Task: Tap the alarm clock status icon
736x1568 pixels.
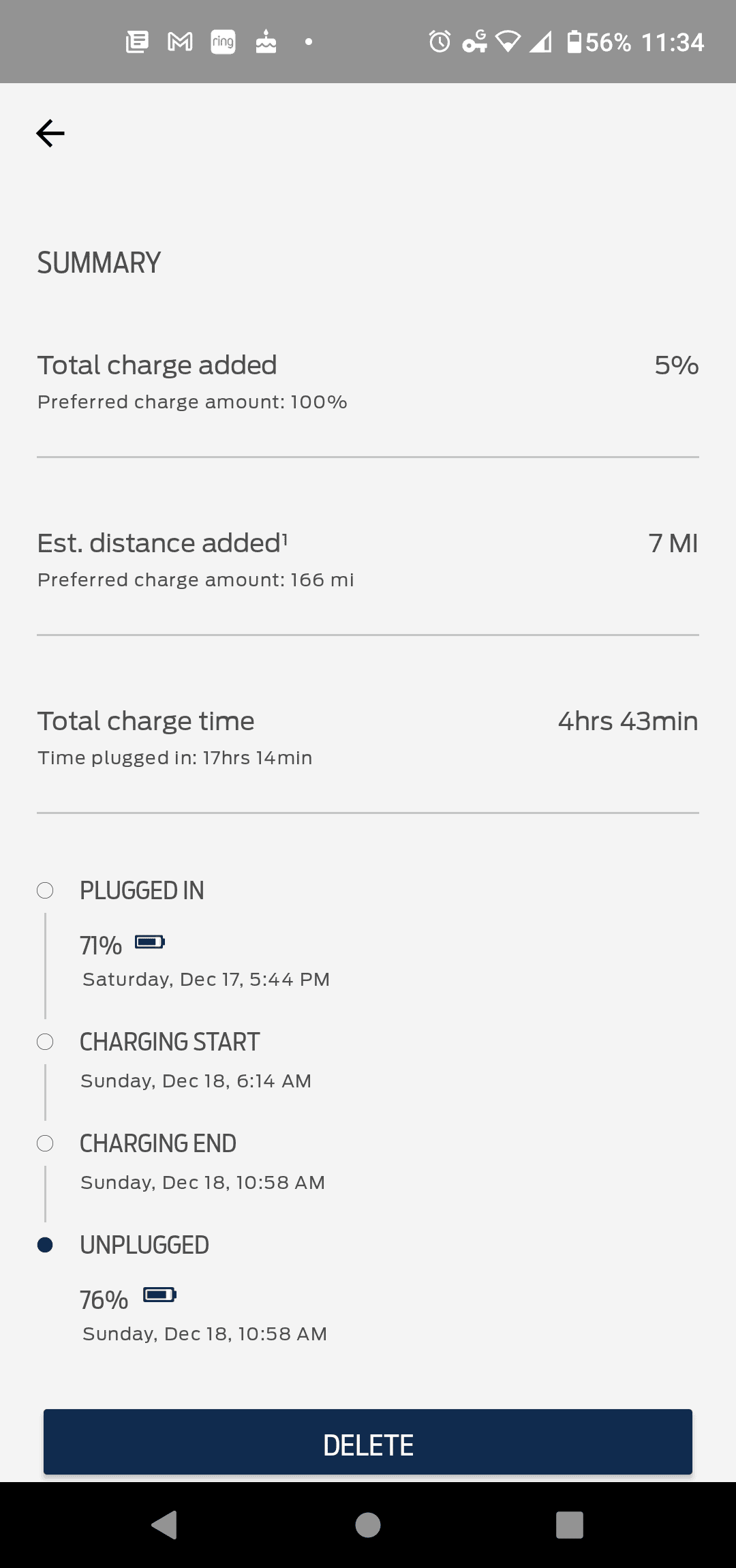Action: [x=440, y=42]
